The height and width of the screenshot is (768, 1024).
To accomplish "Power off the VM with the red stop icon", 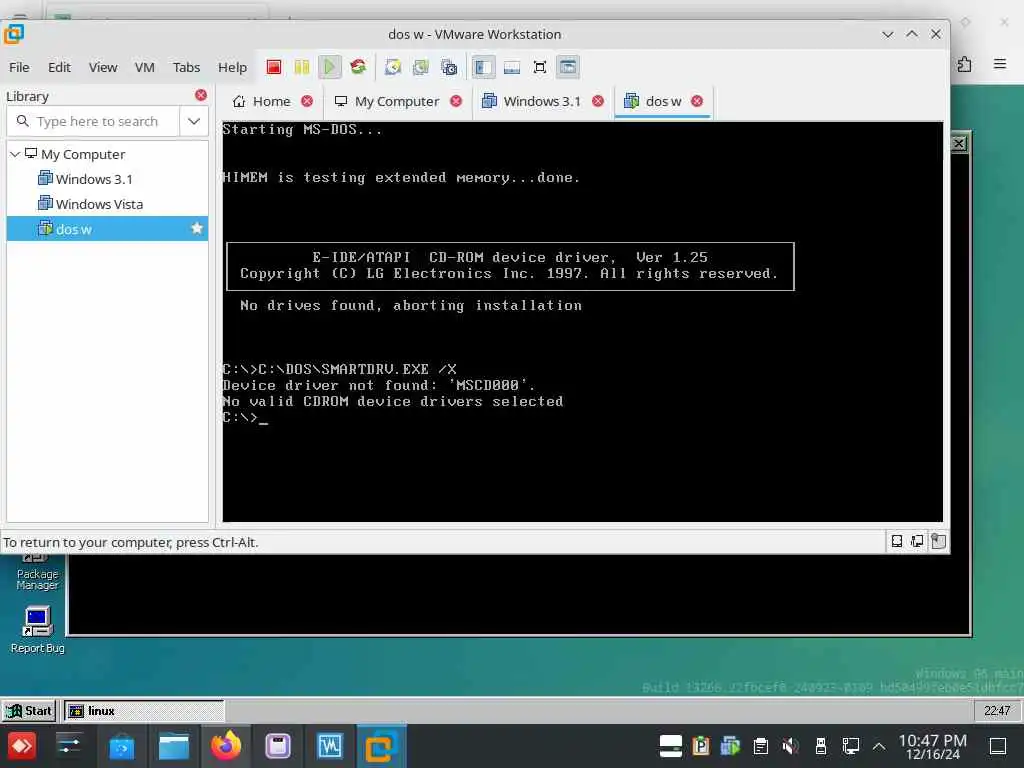I will [x=274, y=67].
